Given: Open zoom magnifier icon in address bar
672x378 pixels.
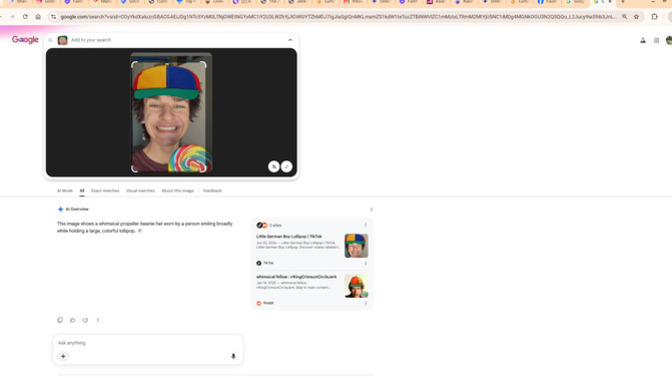Looking at the screenshot, I should pyautogui.click(x=624, y=17).
